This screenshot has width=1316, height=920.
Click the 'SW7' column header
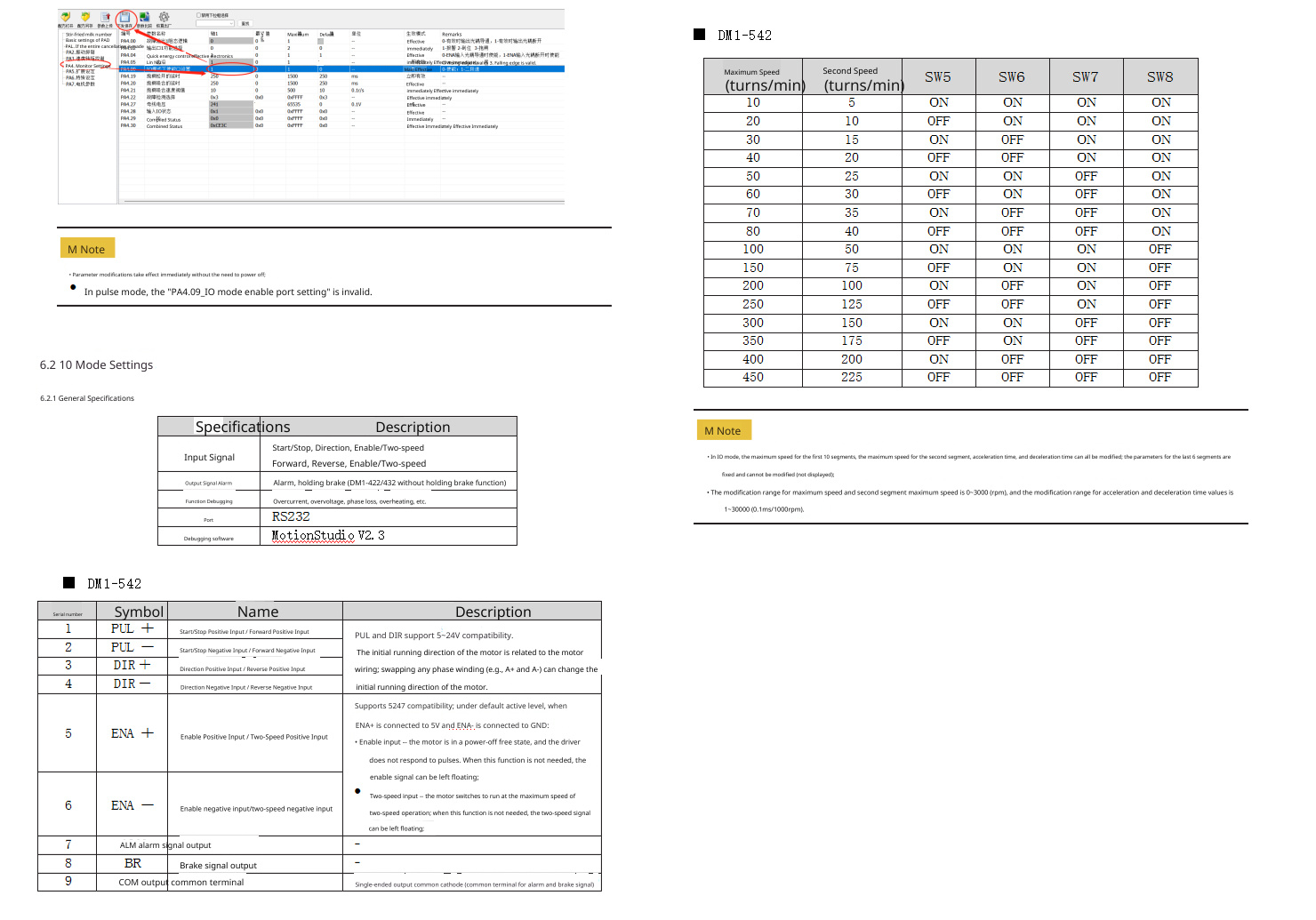pyautogui.click(x=1086, y=77)
